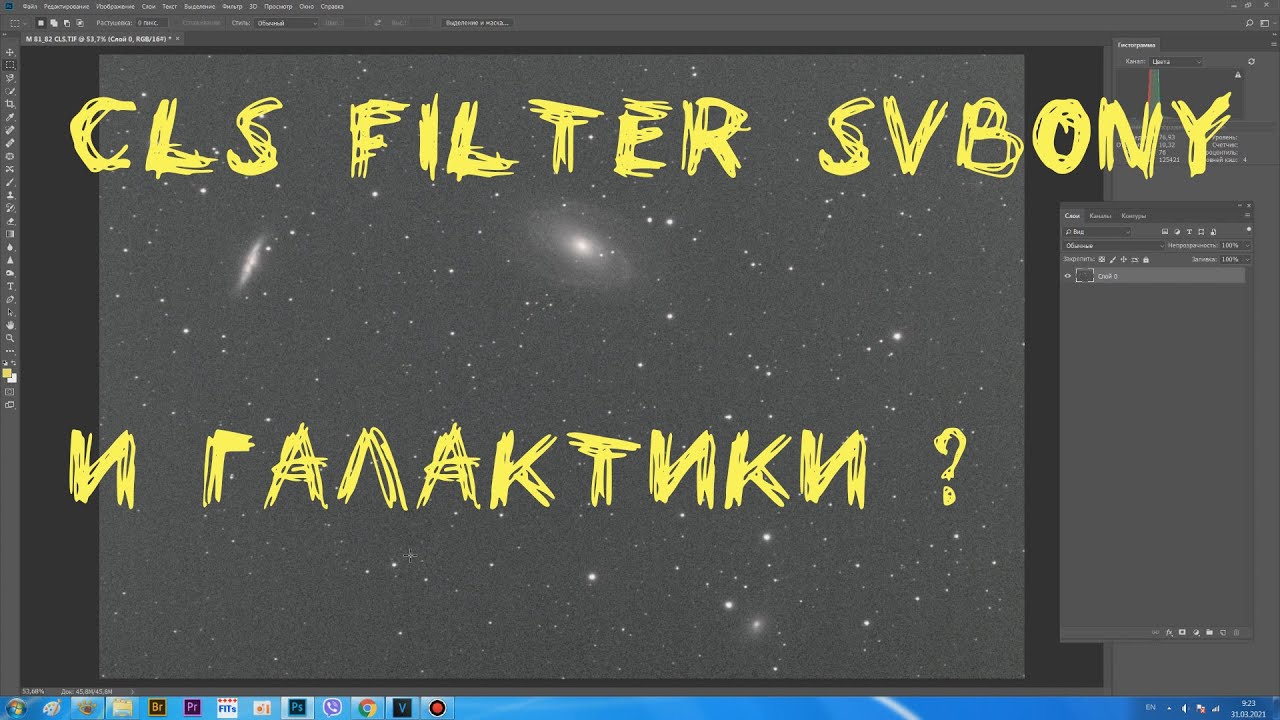This screenshot has width=1280, height=720.
Task: Click New selection mode icon
Action: (41, 23)
